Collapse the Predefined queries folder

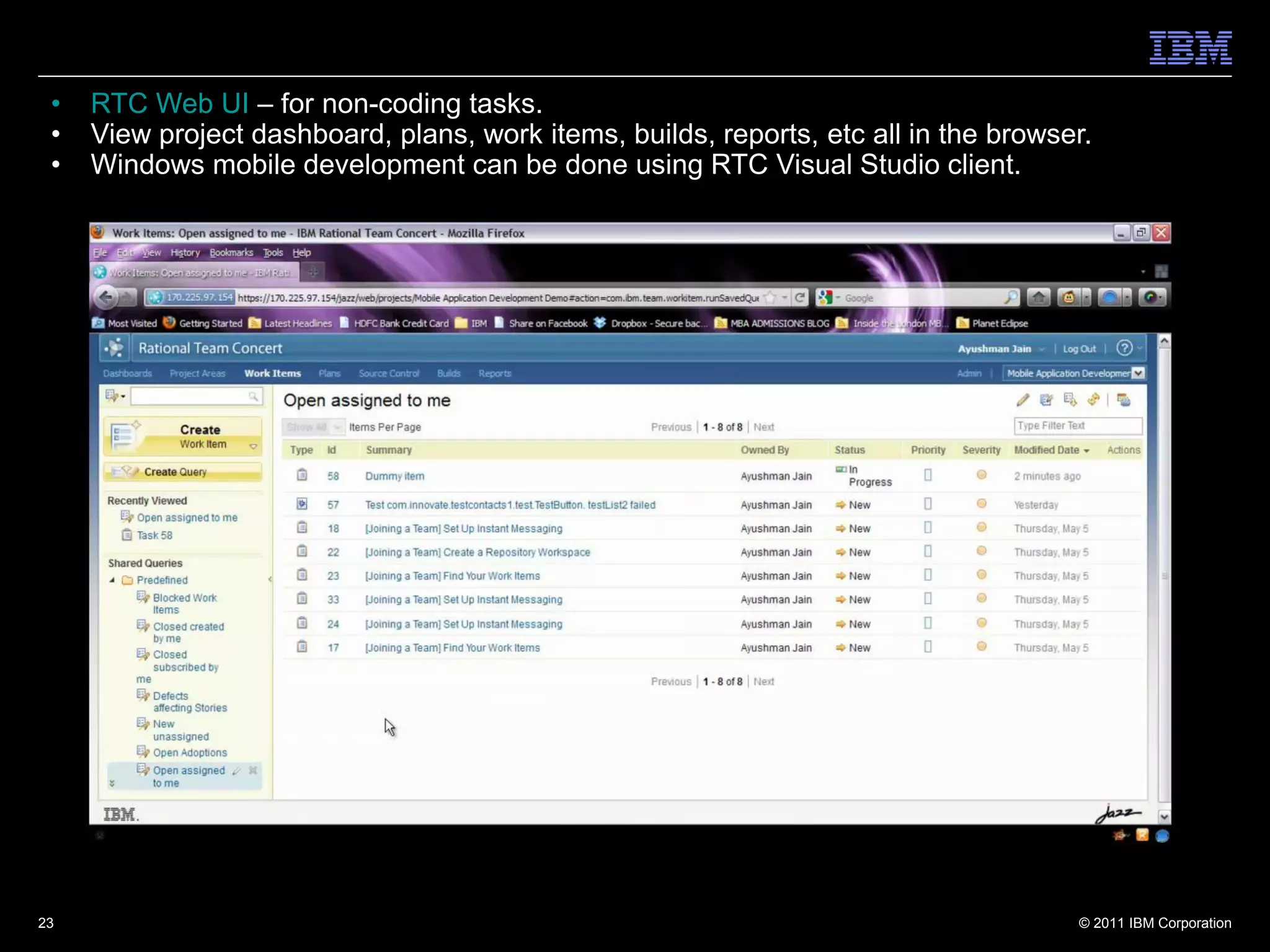coord(112,580)
